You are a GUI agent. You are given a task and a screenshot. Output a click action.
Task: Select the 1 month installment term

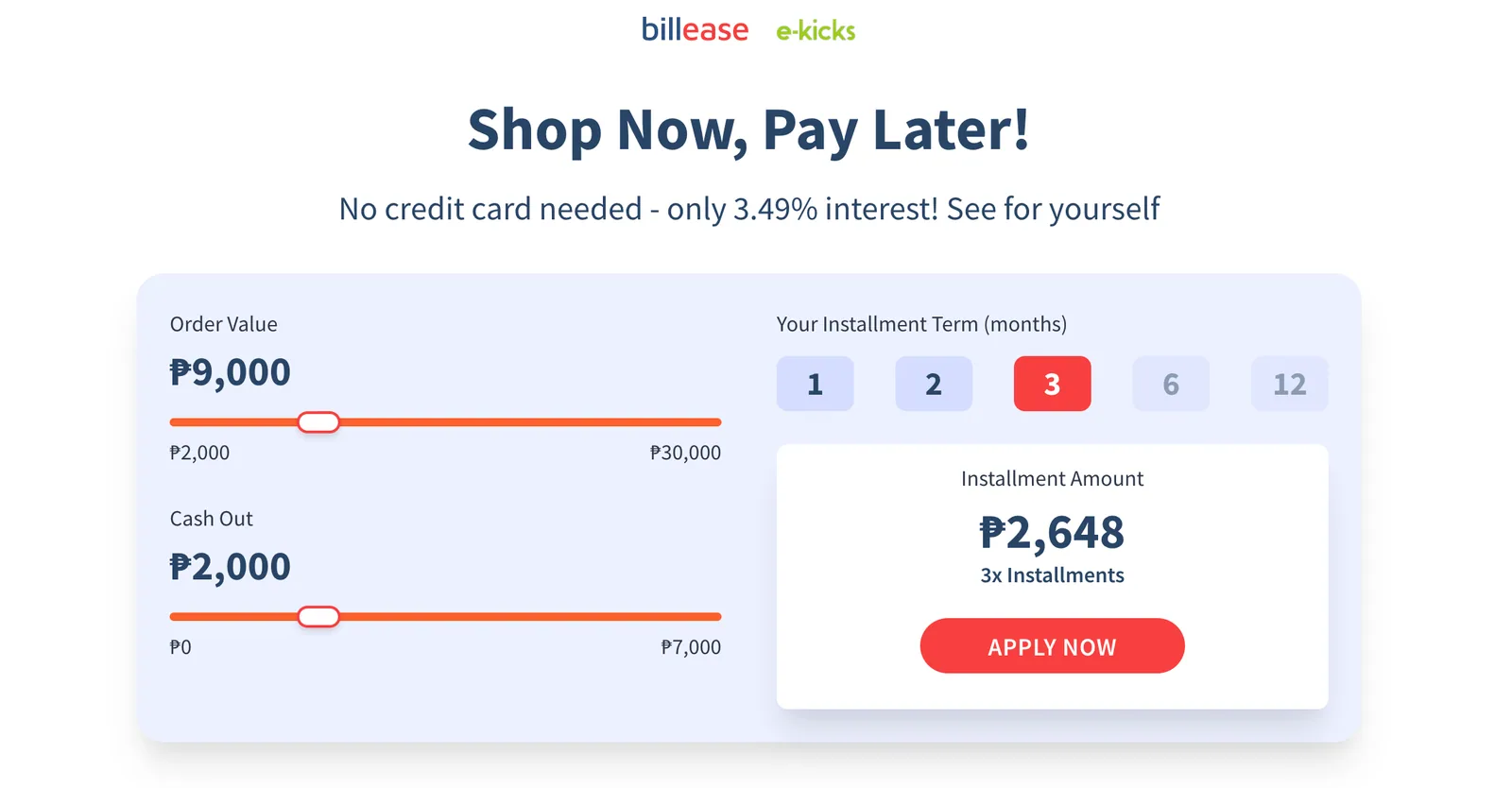pos(815,384)
